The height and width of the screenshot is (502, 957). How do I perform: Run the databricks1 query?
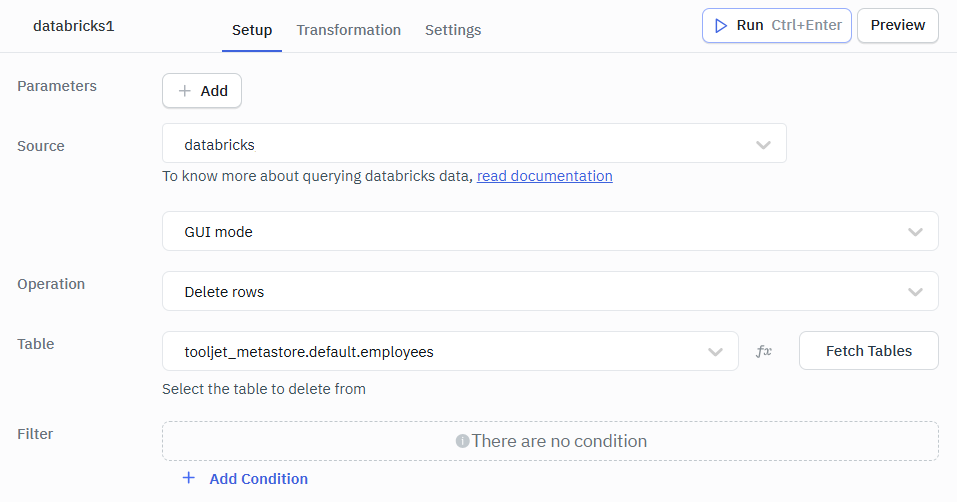pos(776,26)
